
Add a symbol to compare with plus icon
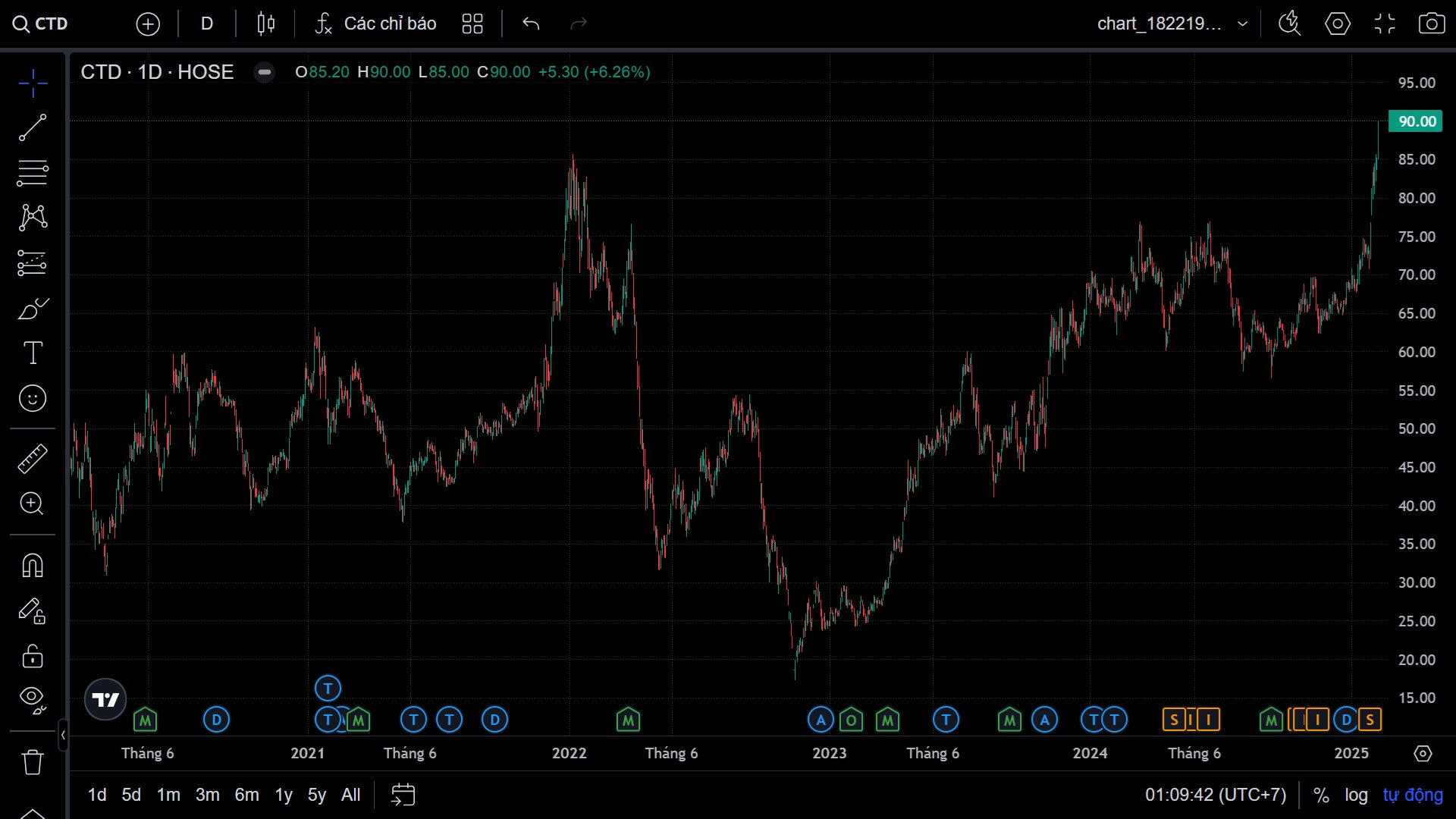pos(148,24)
